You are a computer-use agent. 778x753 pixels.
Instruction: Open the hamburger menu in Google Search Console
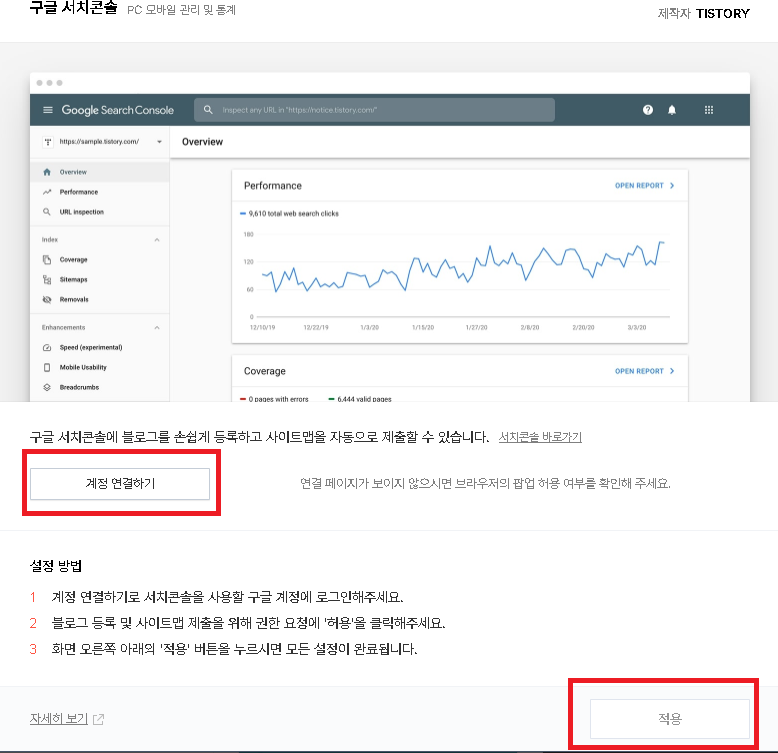(x=48, y=110)
